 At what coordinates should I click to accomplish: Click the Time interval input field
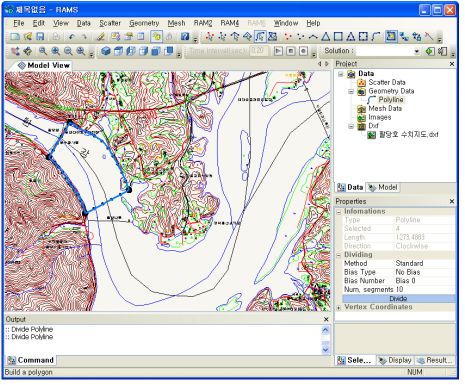pos(258,51)
